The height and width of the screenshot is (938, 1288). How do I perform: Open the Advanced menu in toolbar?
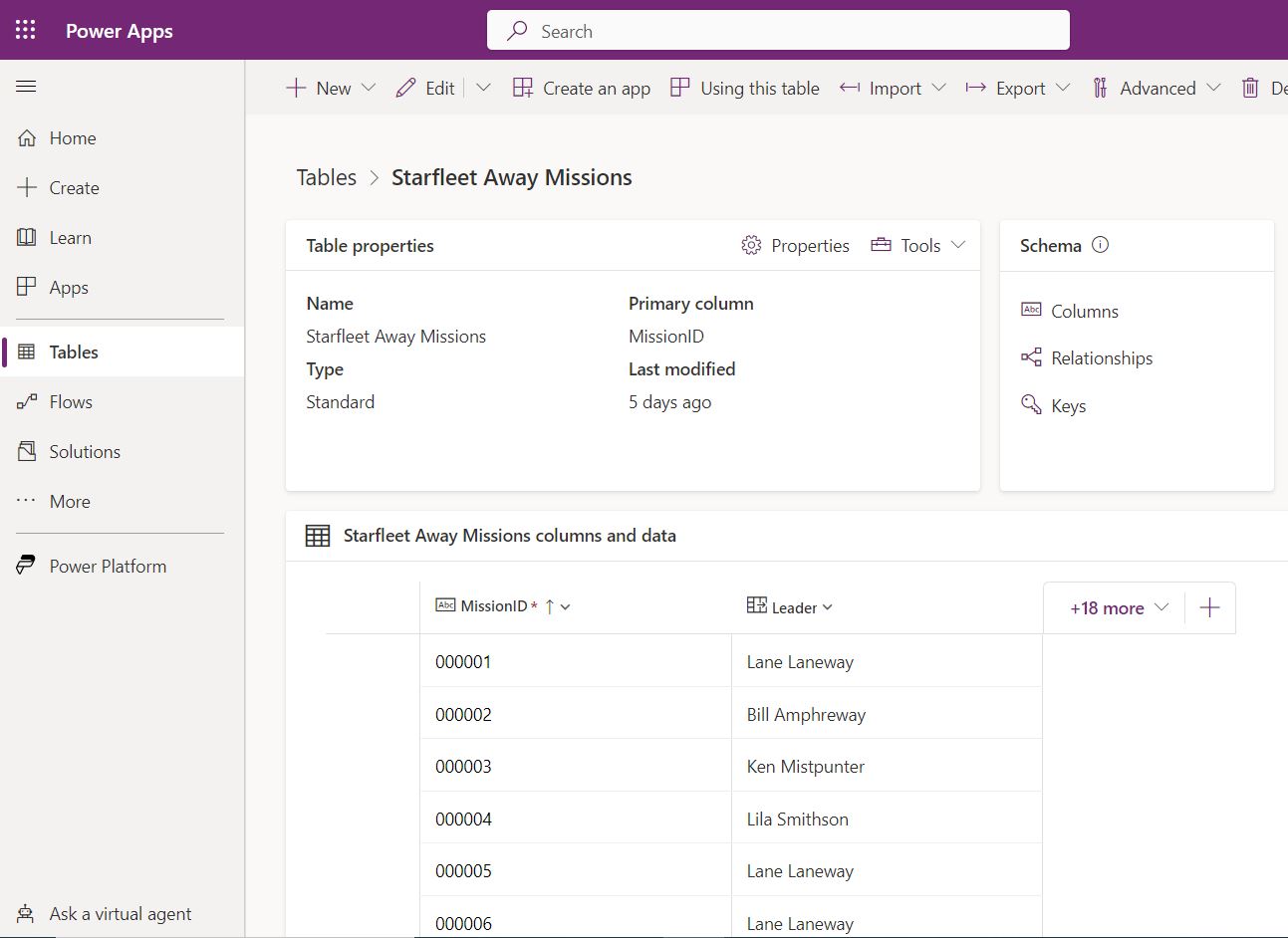tap(1156, 88)
